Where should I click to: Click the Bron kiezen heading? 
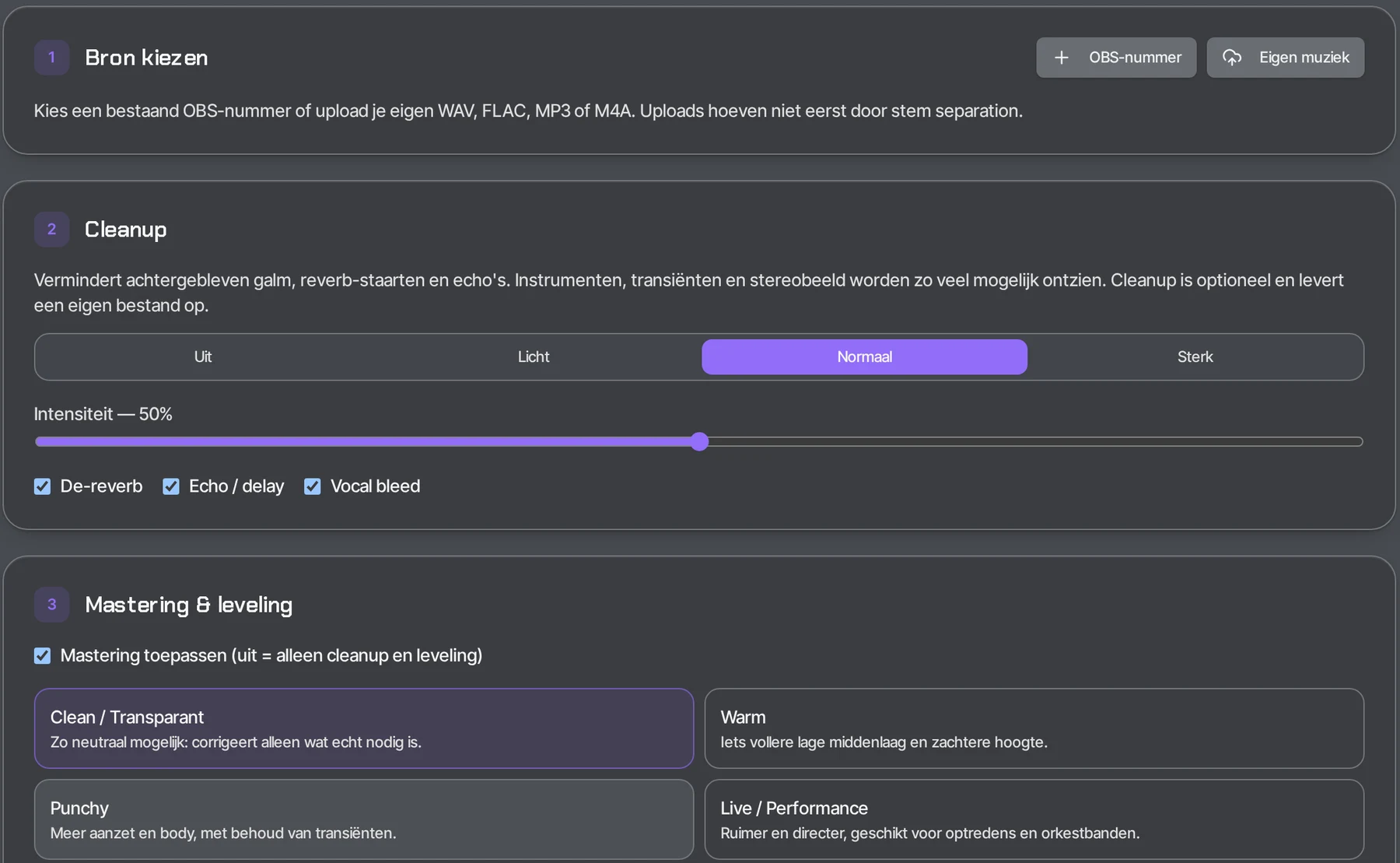[x=146, y=58]
